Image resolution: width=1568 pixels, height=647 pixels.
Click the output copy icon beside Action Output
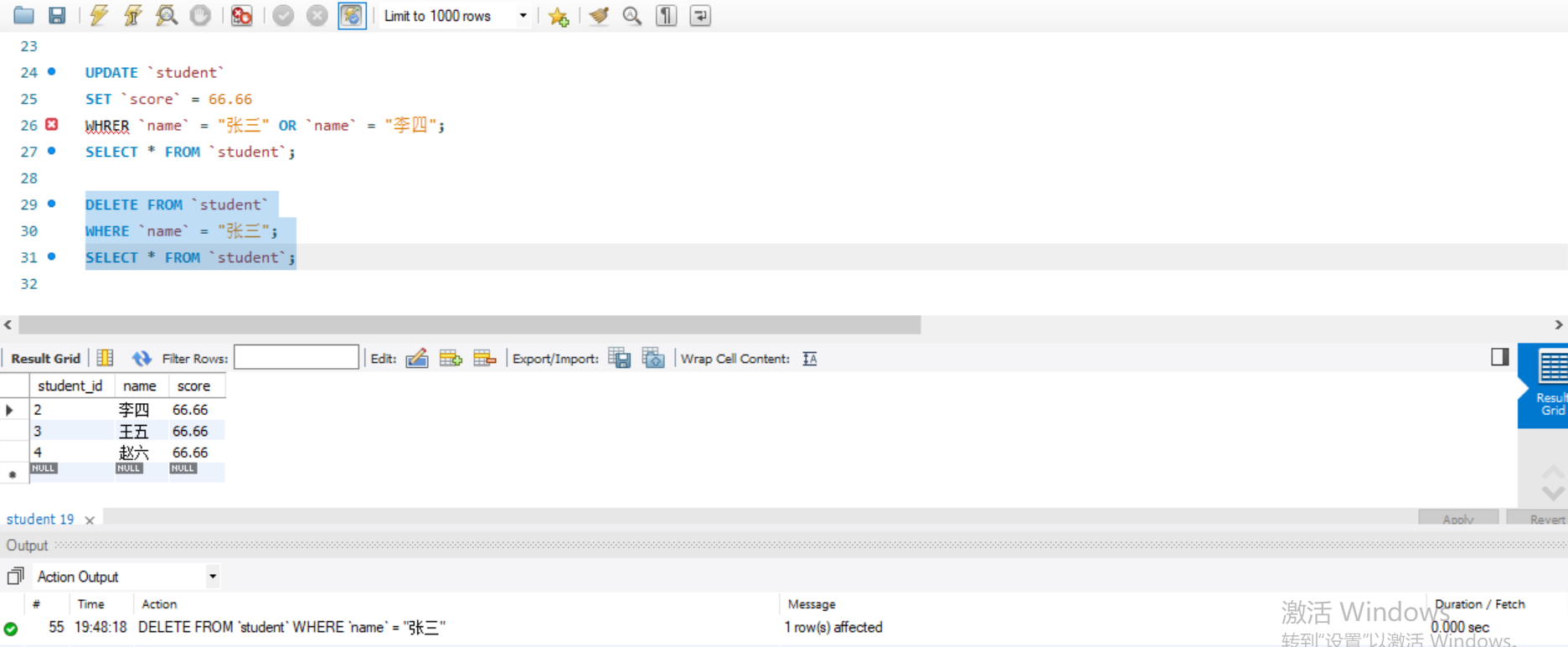tap(15, 576)
